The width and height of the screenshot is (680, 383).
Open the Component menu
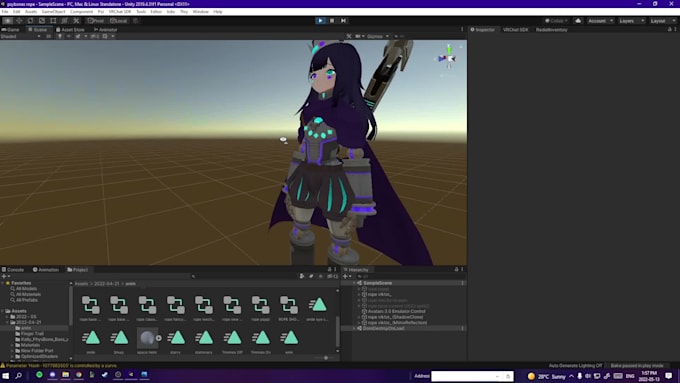pos(81,12)
